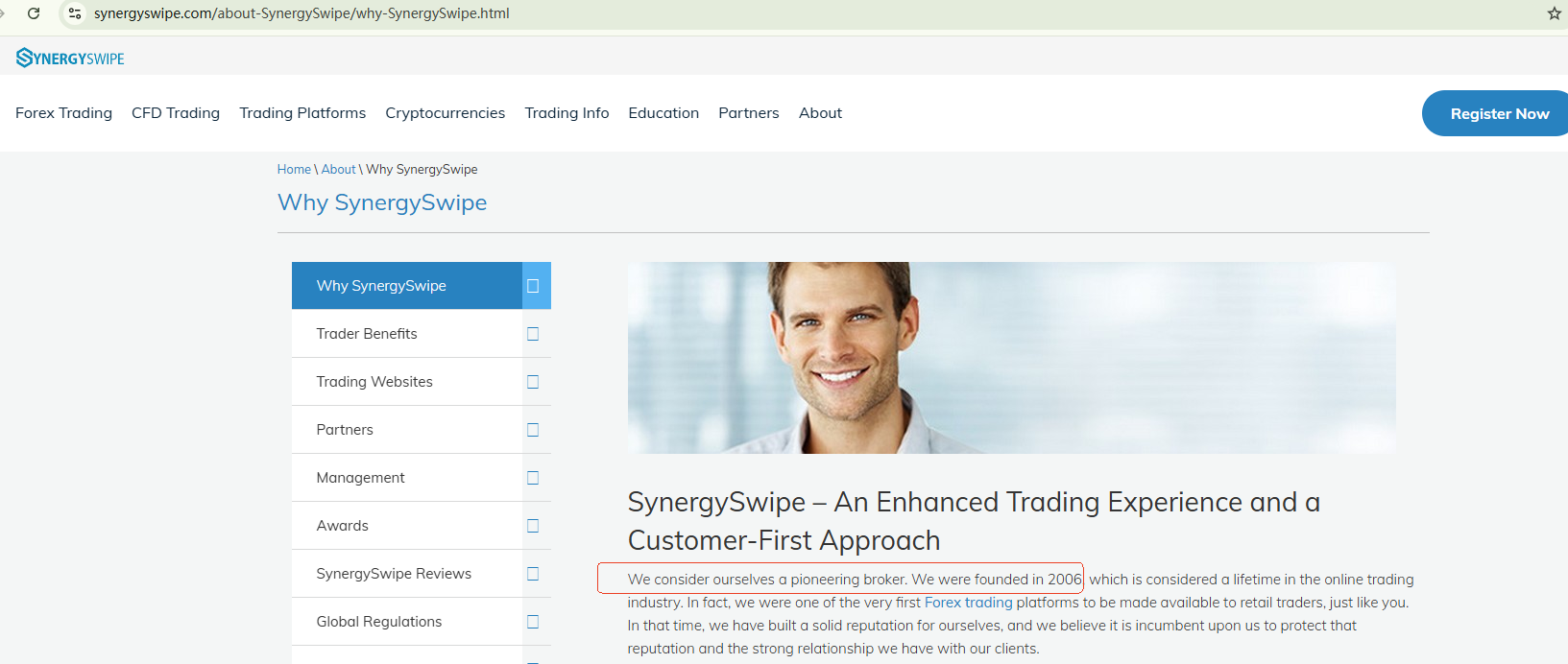Click the About breadcrumb link
Screen dimensions: 1568x664
pos(338,169)
